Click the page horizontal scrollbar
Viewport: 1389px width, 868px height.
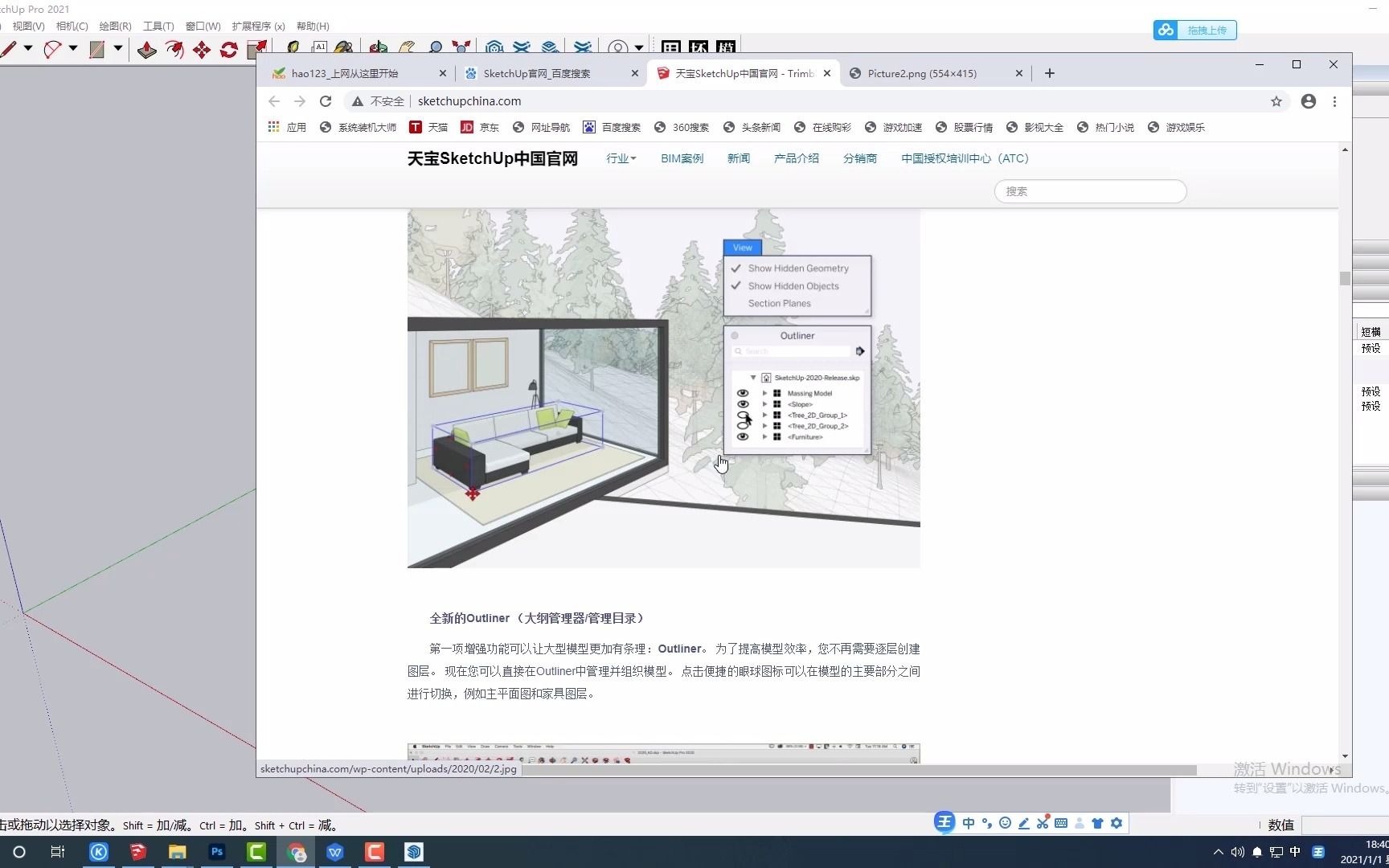(860, 770)
